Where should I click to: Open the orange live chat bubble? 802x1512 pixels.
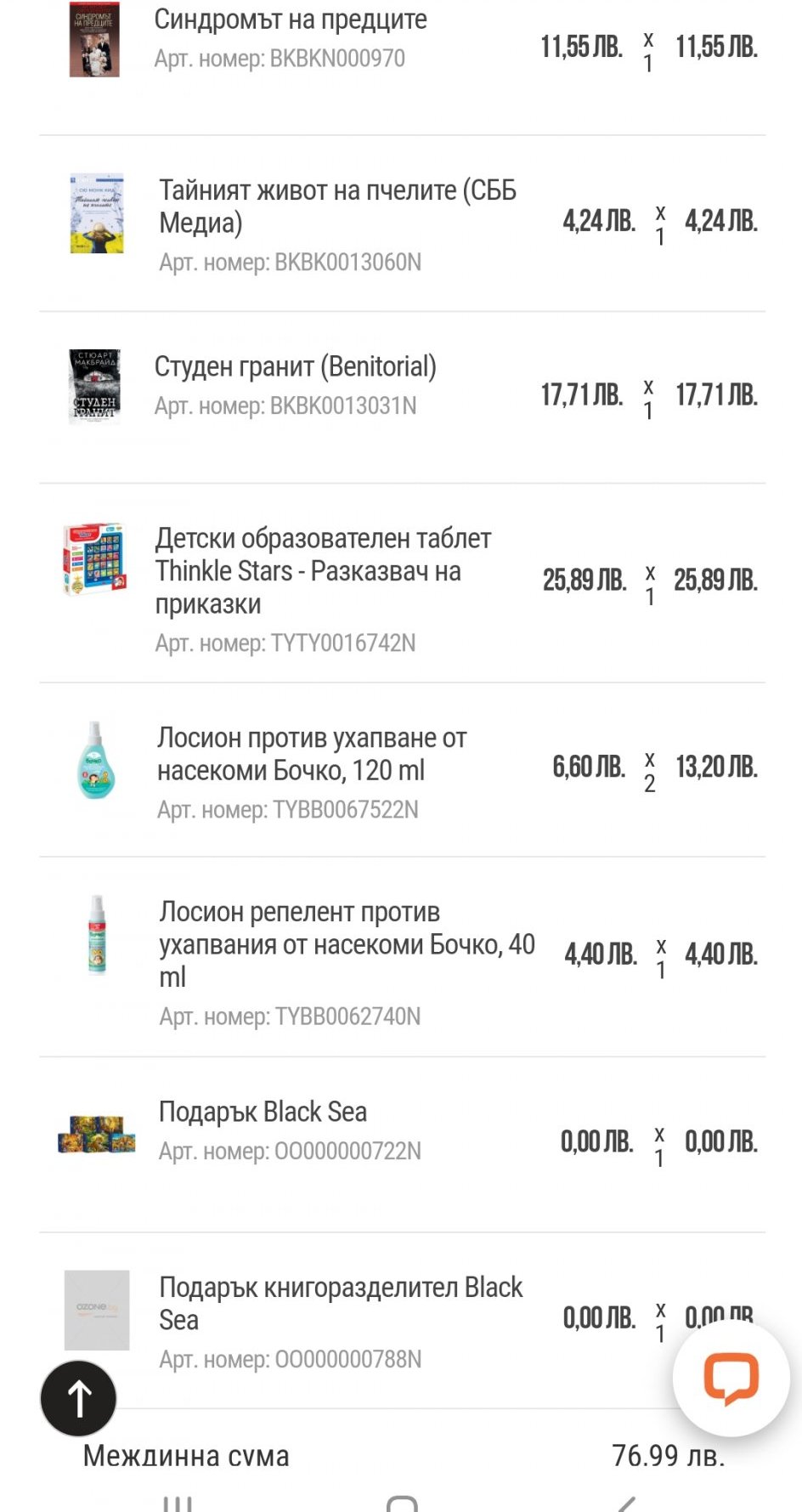click(731, 1378)
